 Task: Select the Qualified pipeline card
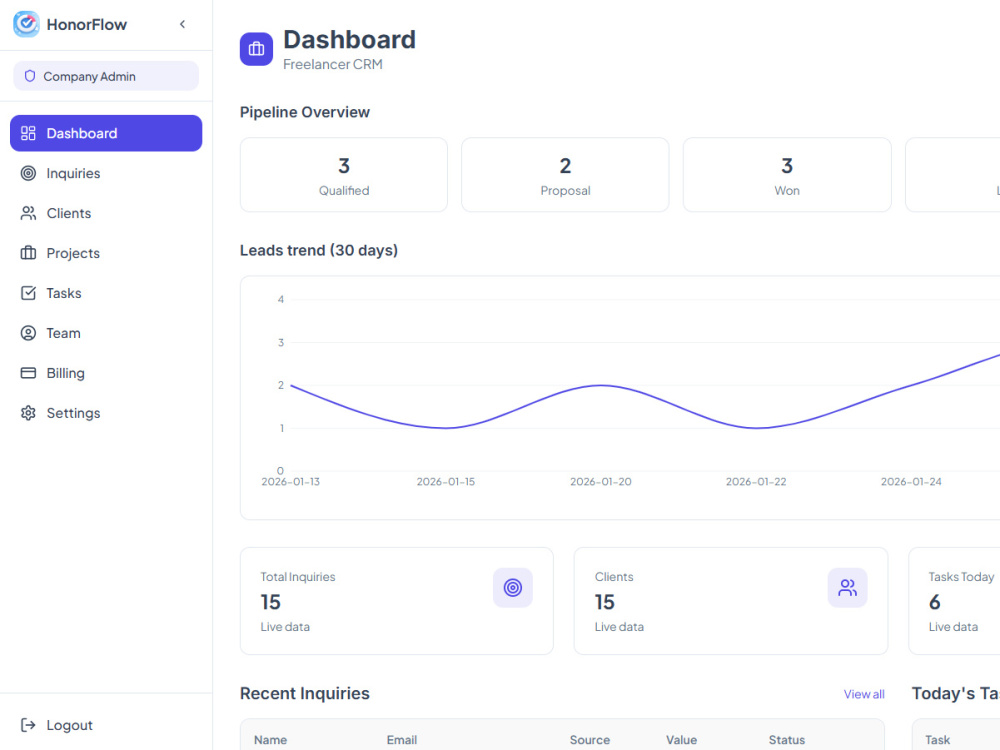(344, 175)
